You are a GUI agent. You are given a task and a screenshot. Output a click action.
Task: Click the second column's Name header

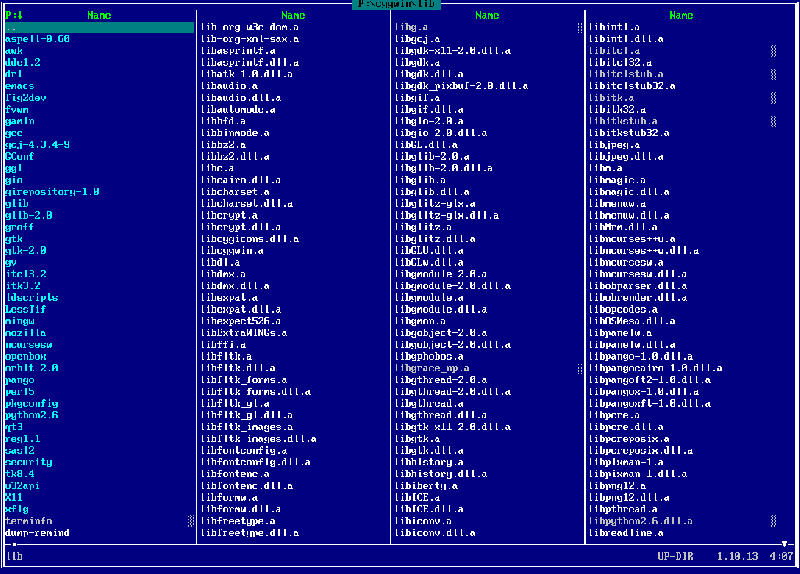tap(293, 16)
